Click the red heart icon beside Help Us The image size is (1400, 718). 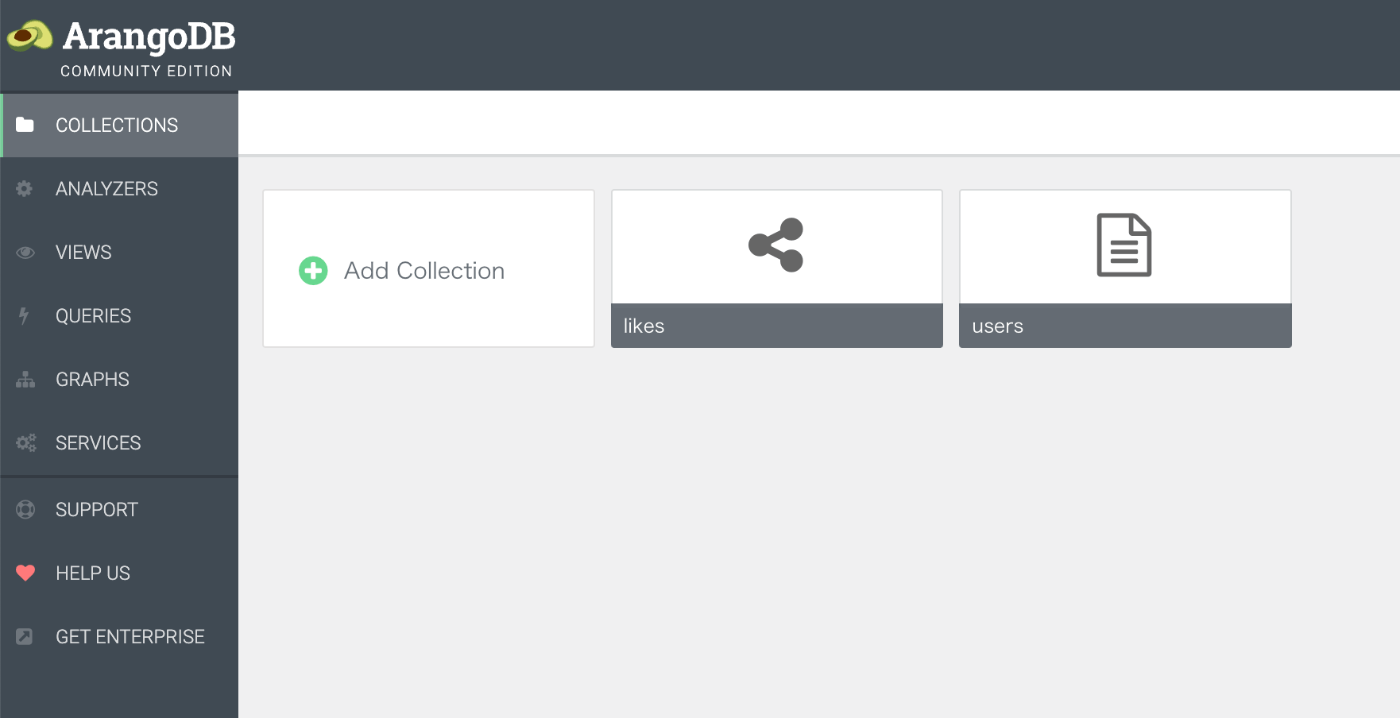25,574
